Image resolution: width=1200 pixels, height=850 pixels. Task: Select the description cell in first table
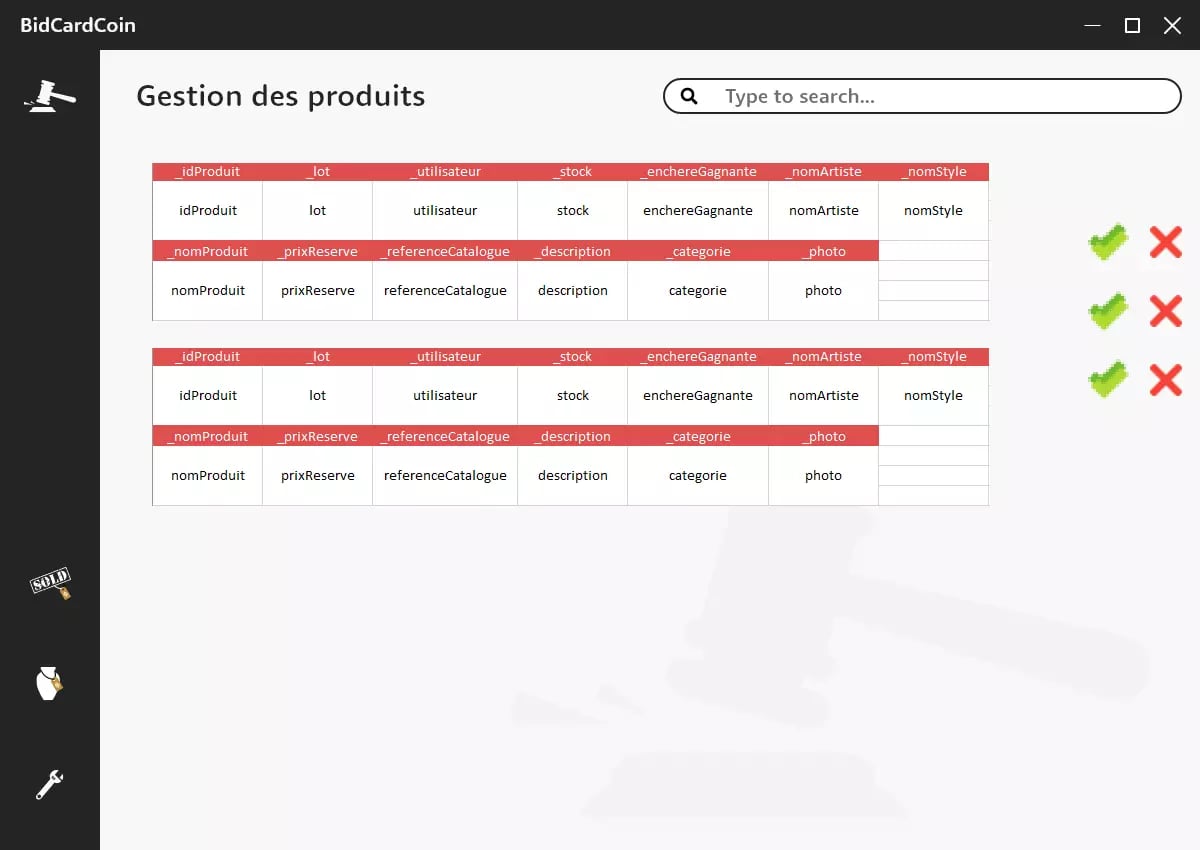573,291
